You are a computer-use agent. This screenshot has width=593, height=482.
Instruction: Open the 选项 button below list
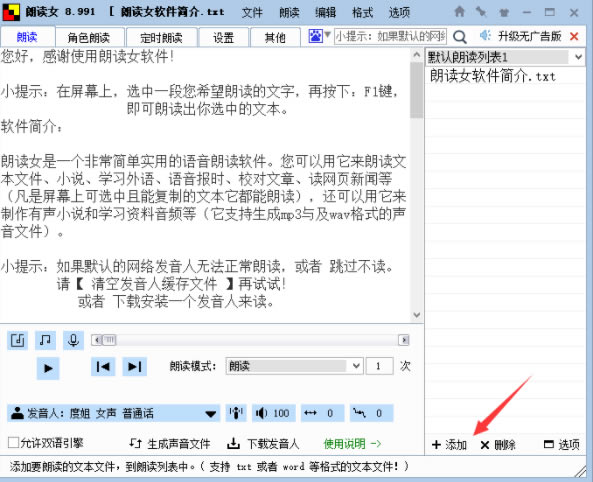[562, 445]
